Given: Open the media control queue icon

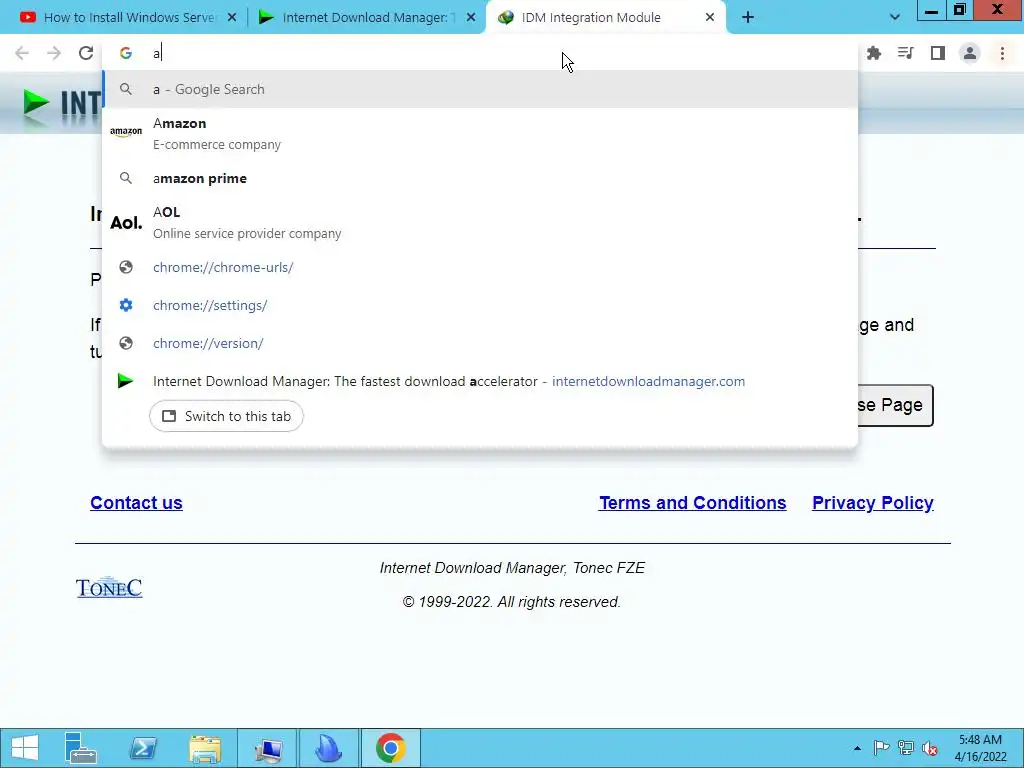Looking at the screenshot, I should [x=906, y=53].
